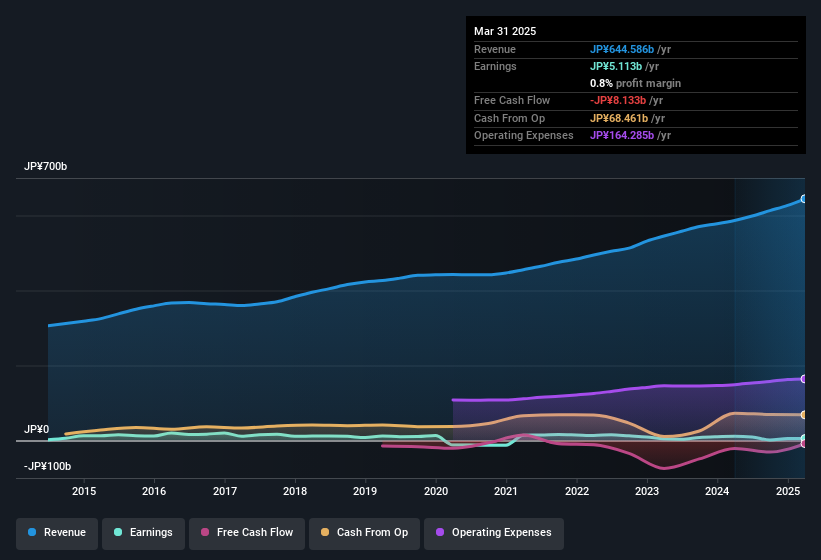Click the JP¥164.285b operating expenses value

622,136
